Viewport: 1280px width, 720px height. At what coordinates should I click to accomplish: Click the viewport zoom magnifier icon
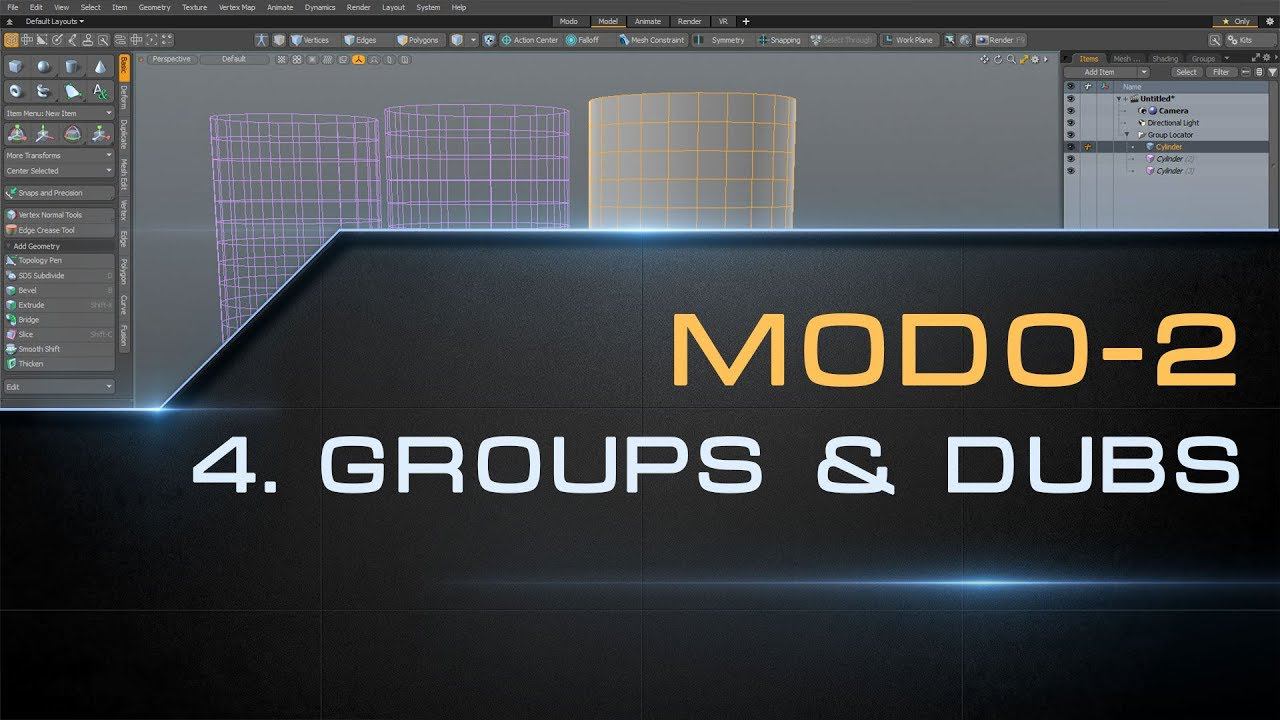pyautogui.click(x=1011, y=59)
